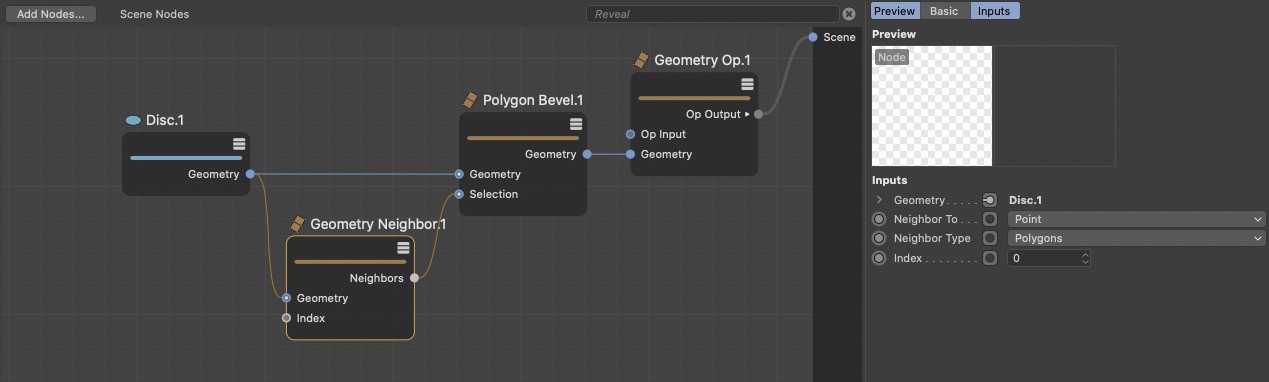Open the Polygon Bevel.1 node menu icon

[576, 124]
